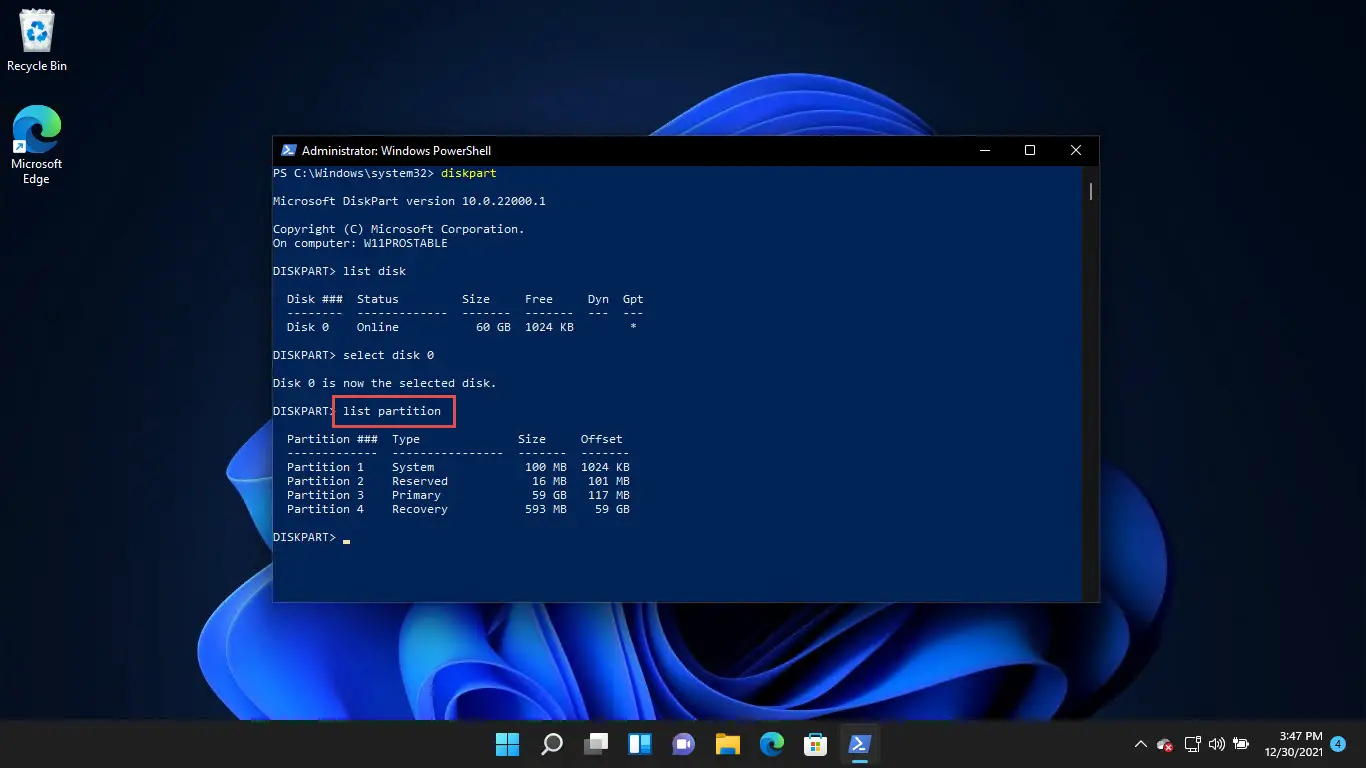Click the last DISKPART> prompt cursor
Screen dimensions: 1366x768
[x=347, y=540]
